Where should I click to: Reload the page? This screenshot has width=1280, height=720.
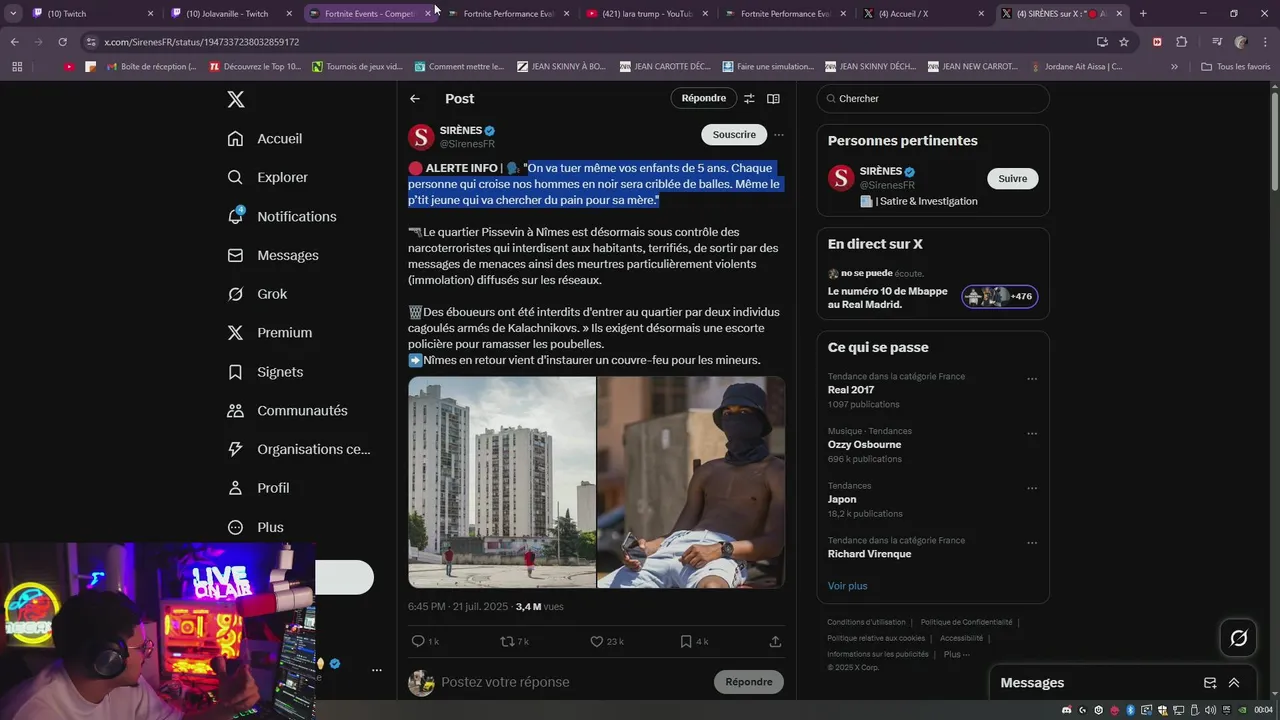click(62, 42)
